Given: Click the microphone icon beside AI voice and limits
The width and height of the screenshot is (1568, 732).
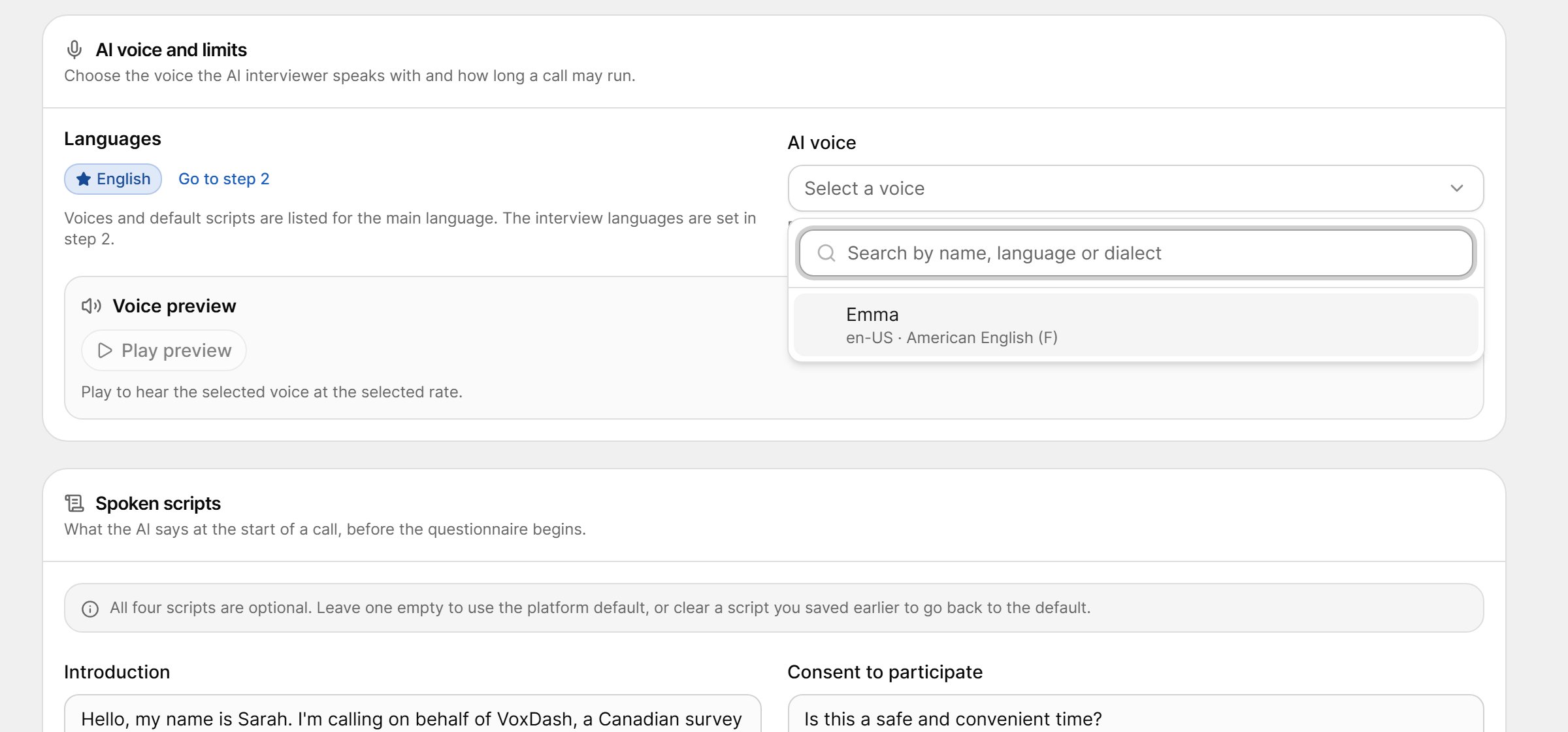Looking at the screenshot, I should [74, 50].
